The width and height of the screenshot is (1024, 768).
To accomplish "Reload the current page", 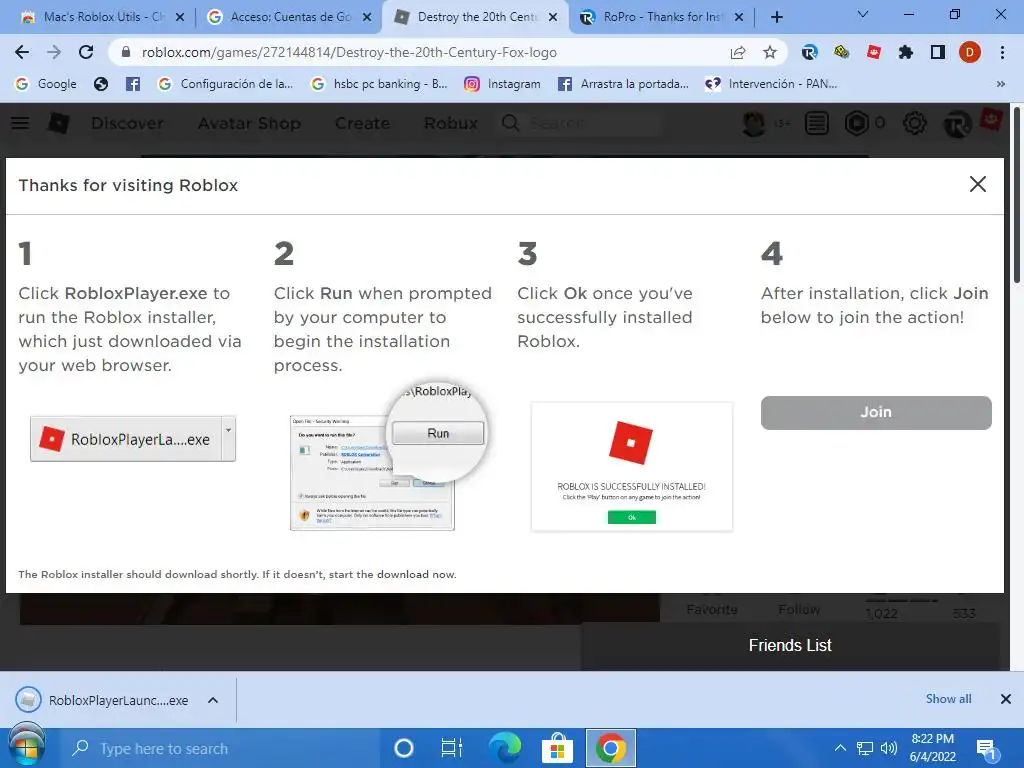I will [x=86, y=52].
